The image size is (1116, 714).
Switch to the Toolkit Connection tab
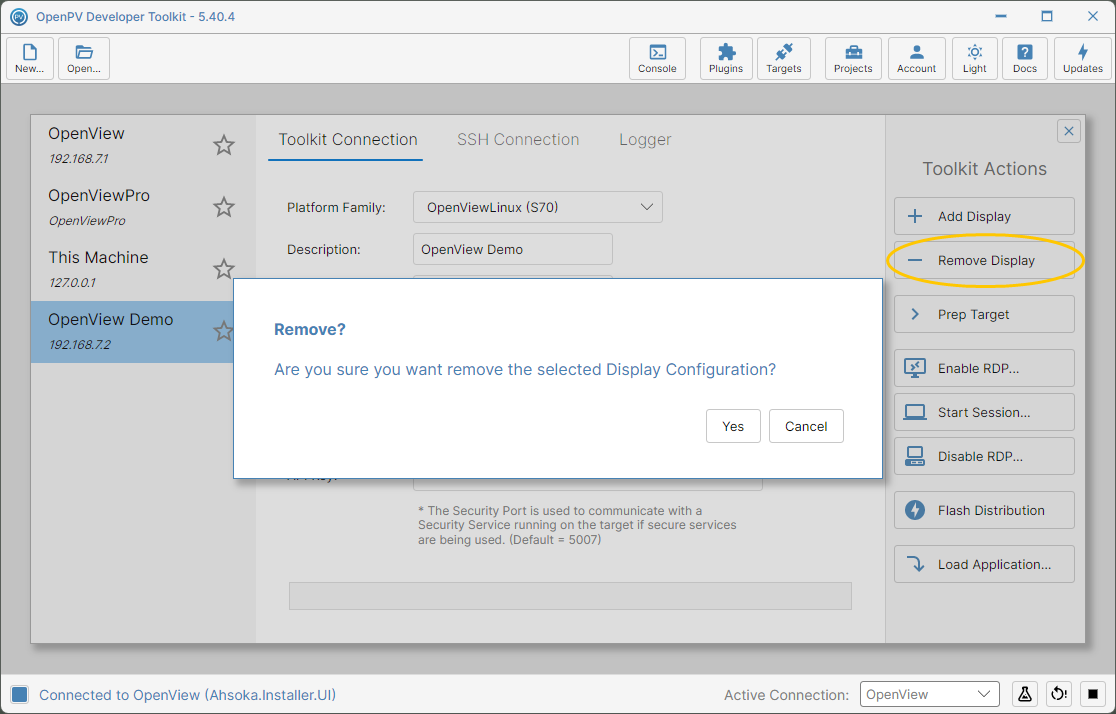point(347,140)
